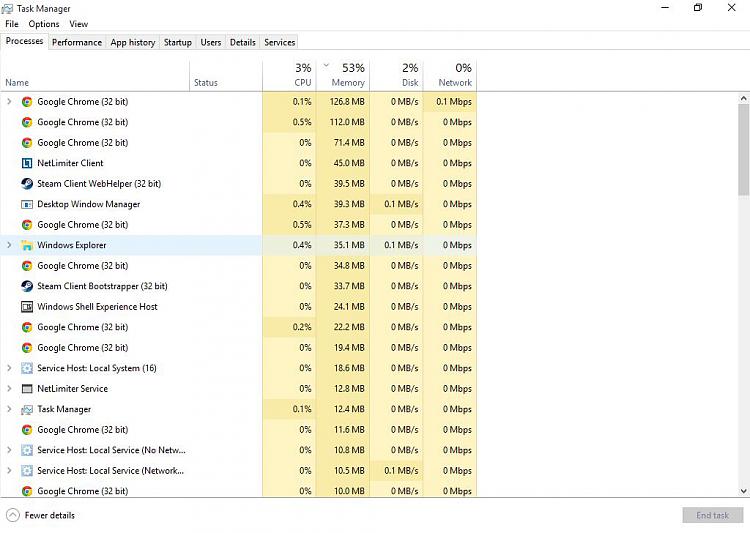Switch to the Users tab
750x533 pixels.
210,42
